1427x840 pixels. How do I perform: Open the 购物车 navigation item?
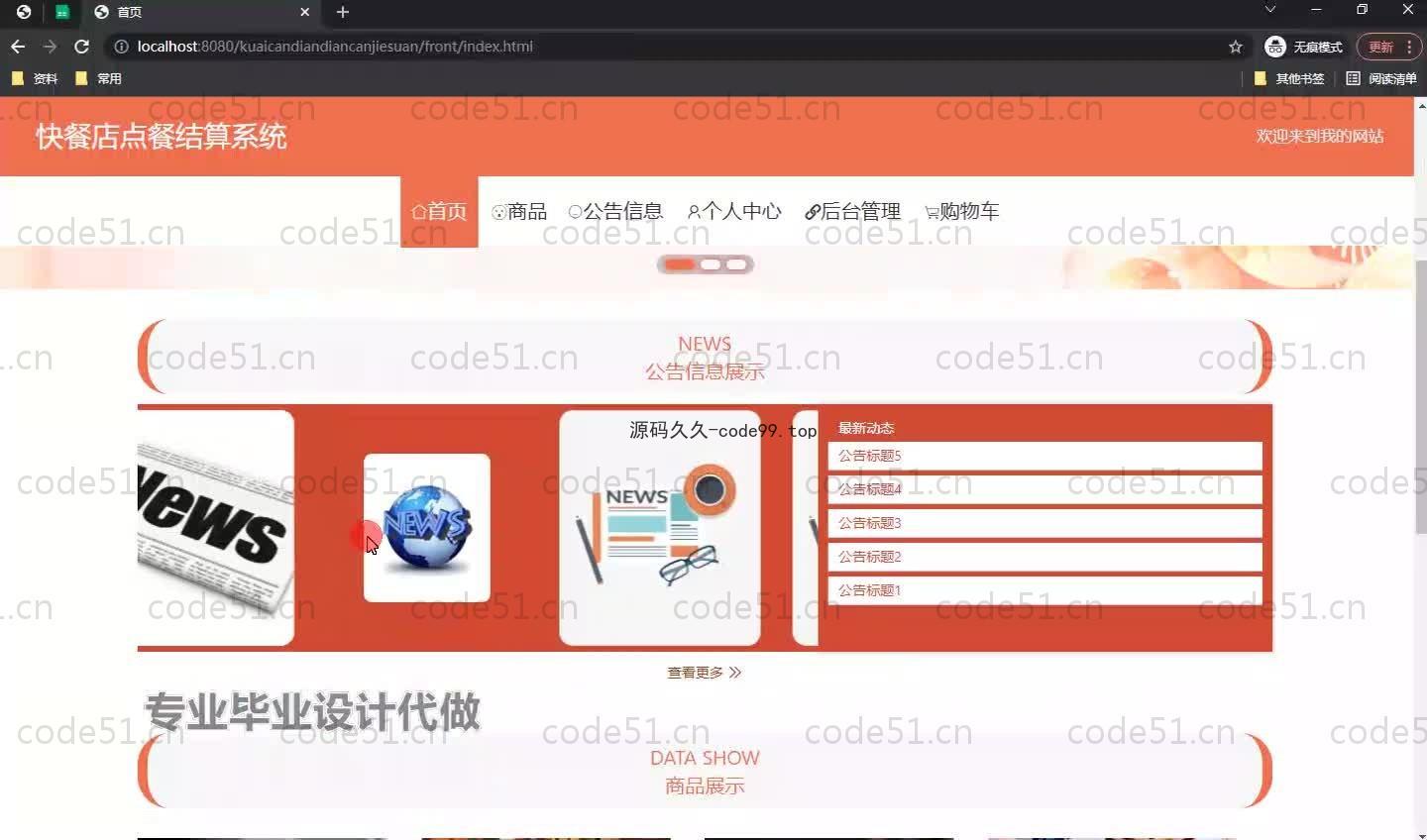coord(962,211)
